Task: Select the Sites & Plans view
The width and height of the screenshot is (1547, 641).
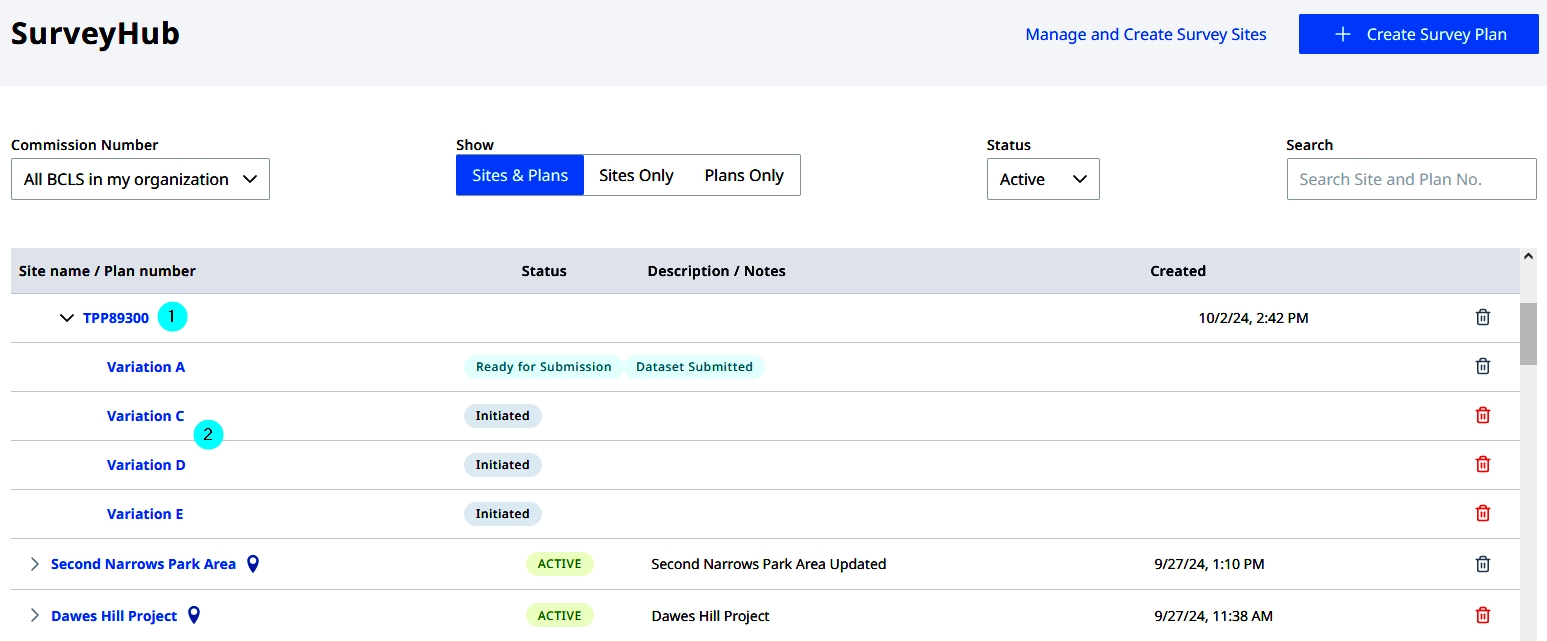Action: tap(520, 175)
